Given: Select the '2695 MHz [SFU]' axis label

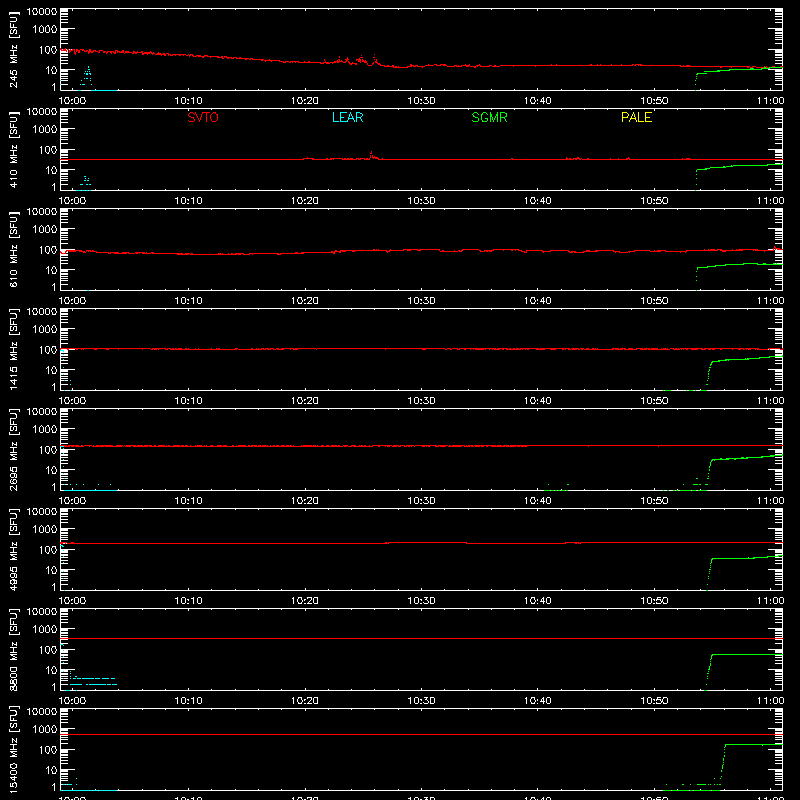Looking at the screenshot, I should (14, 449).
